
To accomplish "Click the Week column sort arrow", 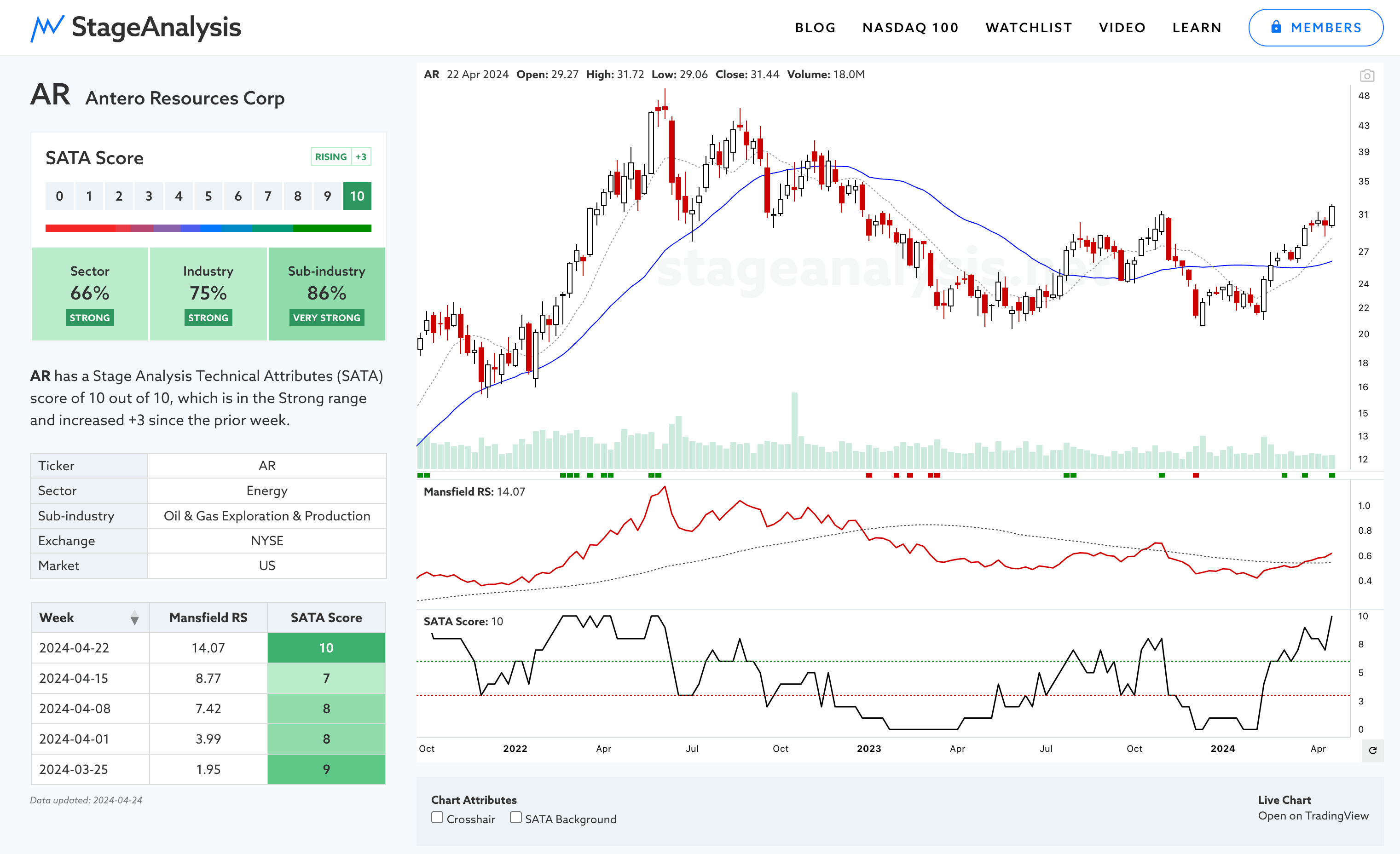I will (134, 618).
